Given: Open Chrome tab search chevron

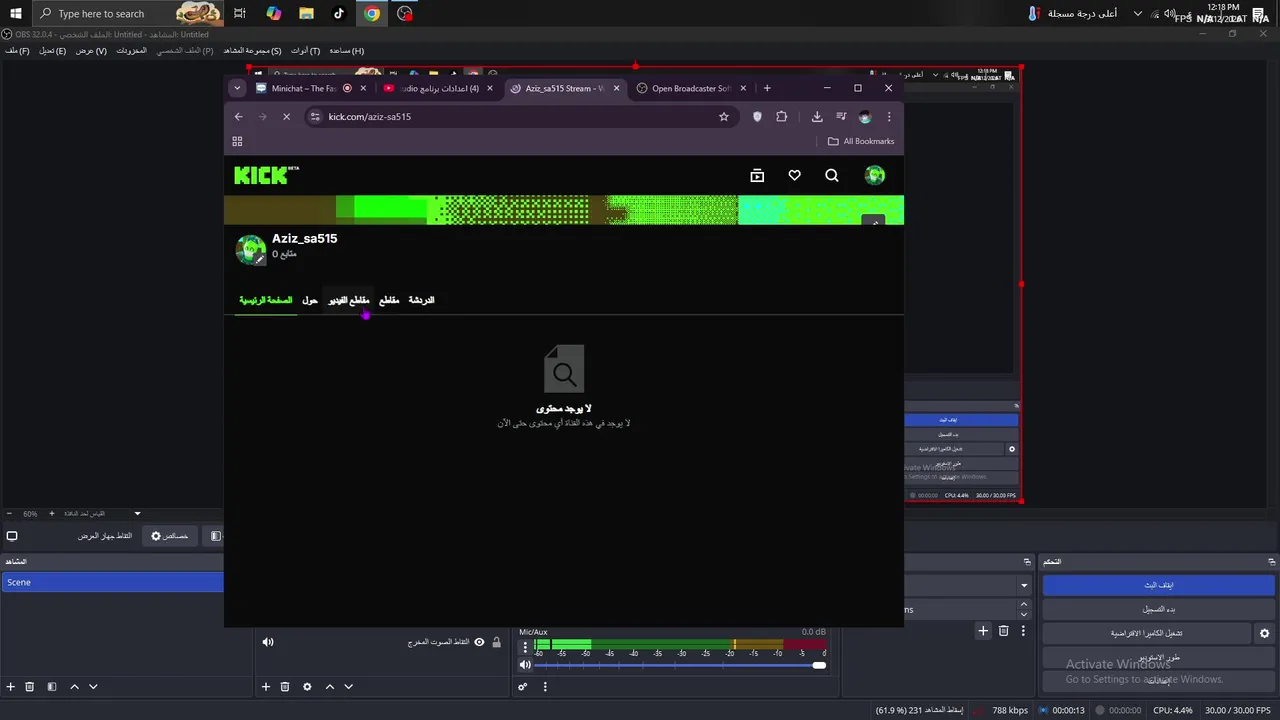Looking at the screenshot, I should click(x=237, y=88).
